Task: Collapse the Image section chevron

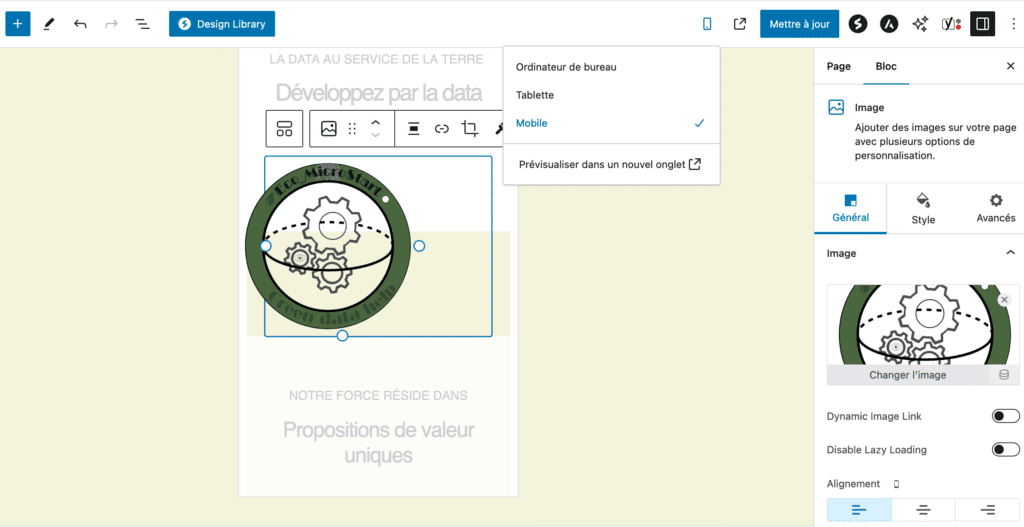Action: pyautogui.click(x=1010, y=253)
